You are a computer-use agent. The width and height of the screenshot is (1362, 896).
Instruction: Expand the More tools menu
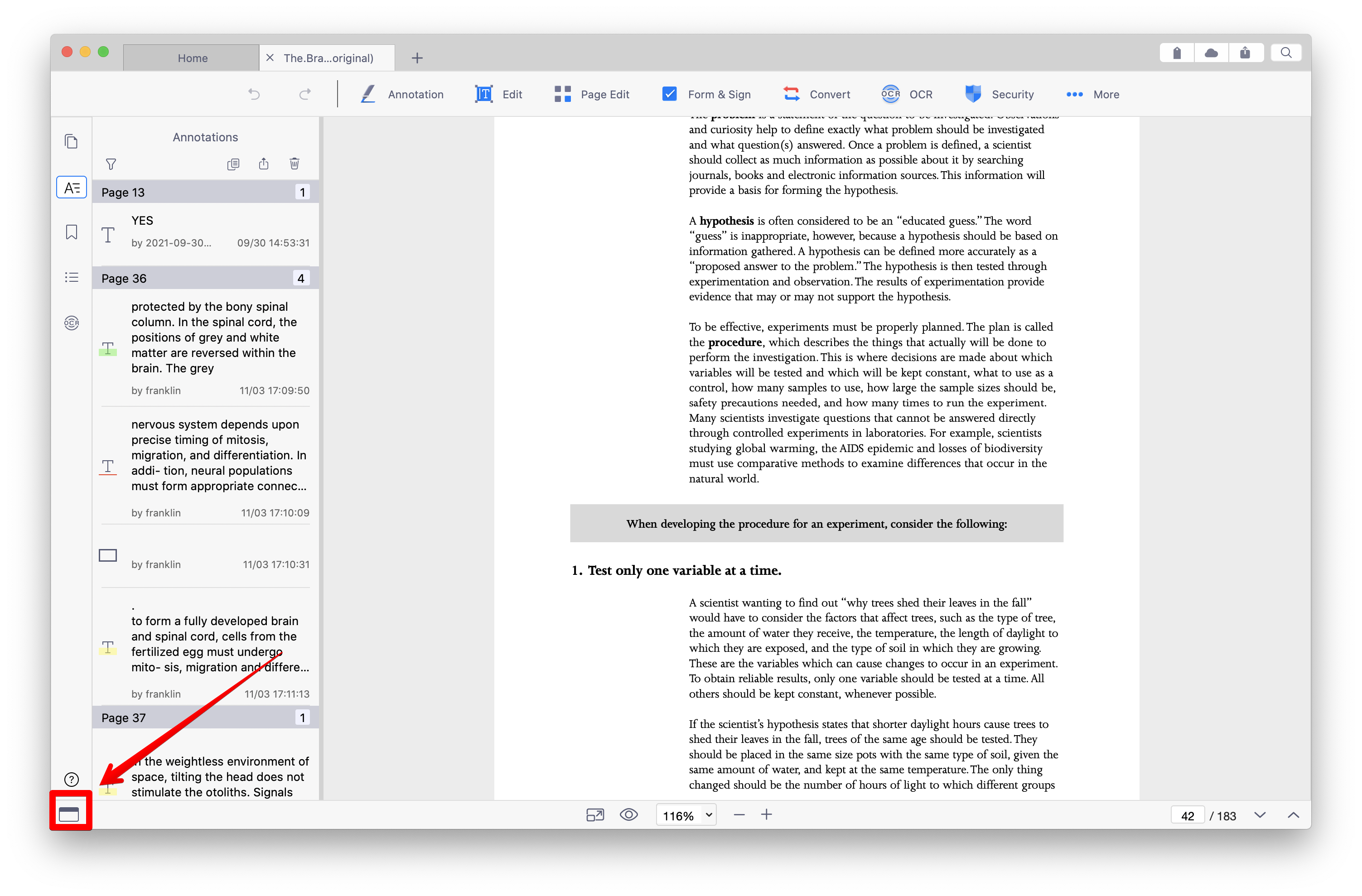click(x=1092, y=94)
